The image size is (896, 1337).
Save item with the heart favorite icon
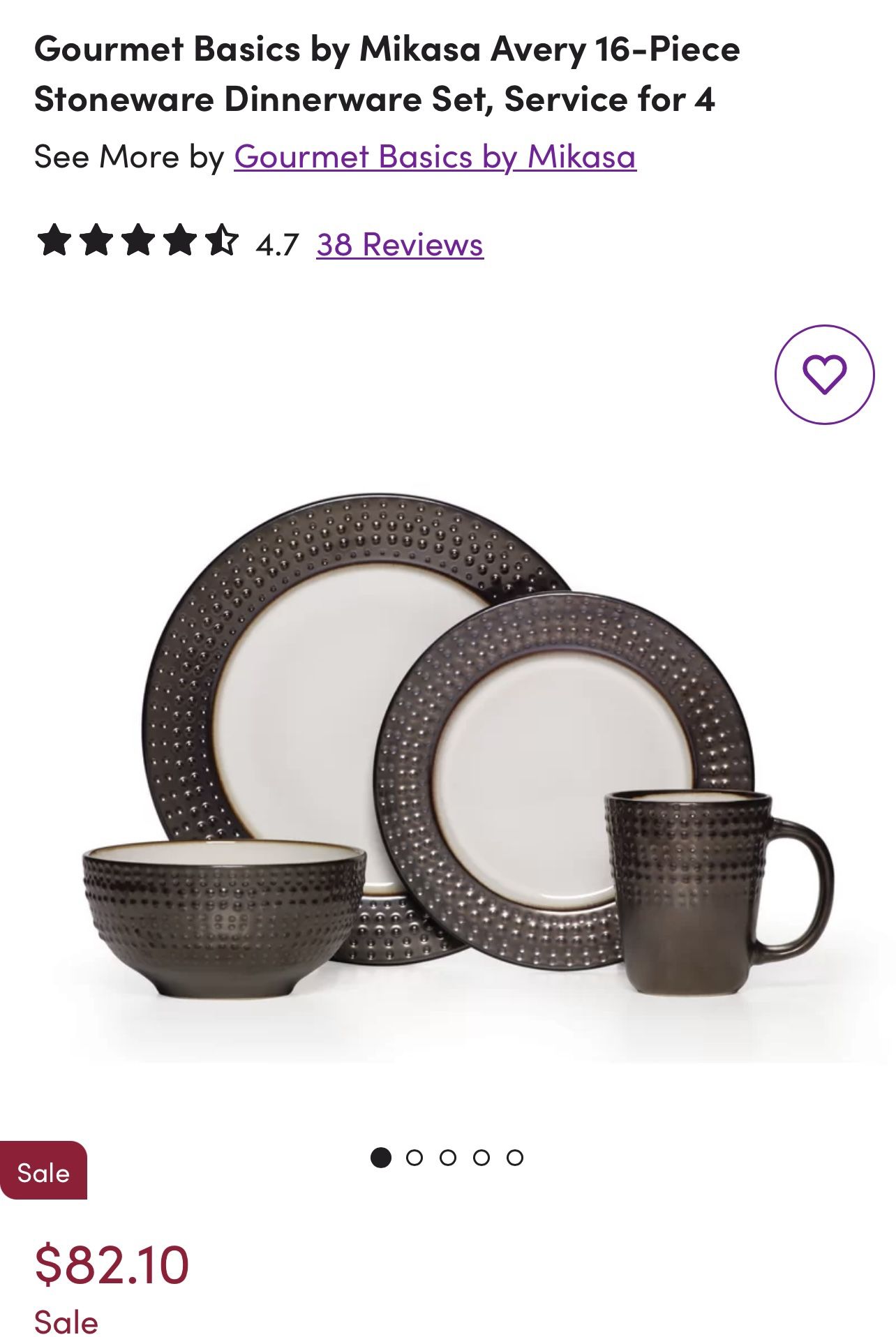click(x=824, y=374)
